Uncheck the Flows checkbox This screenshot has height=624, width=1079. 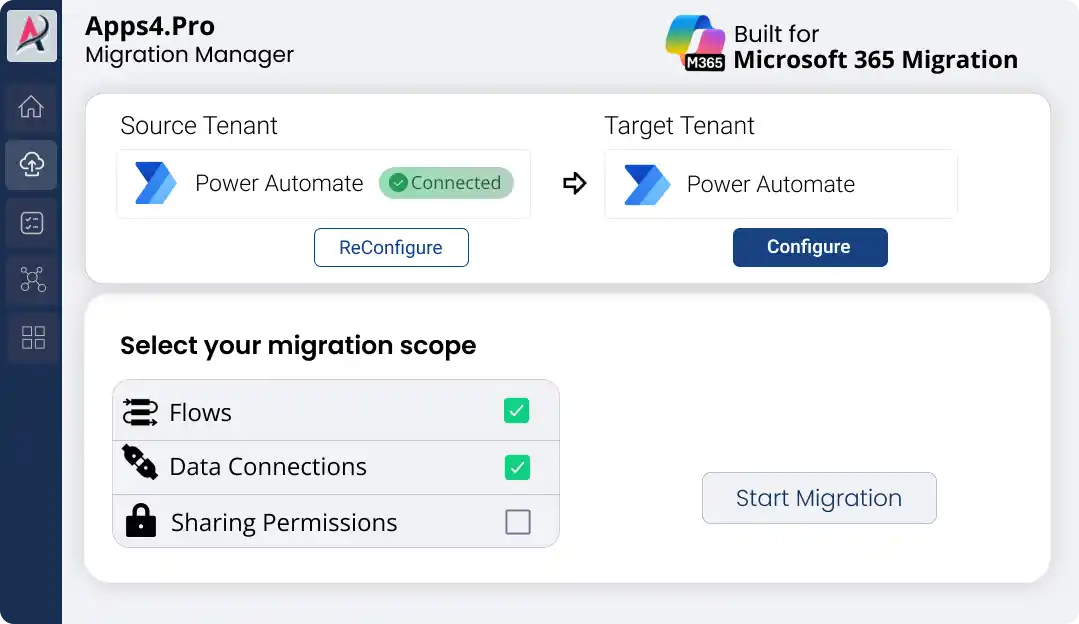tap(516, 411)
